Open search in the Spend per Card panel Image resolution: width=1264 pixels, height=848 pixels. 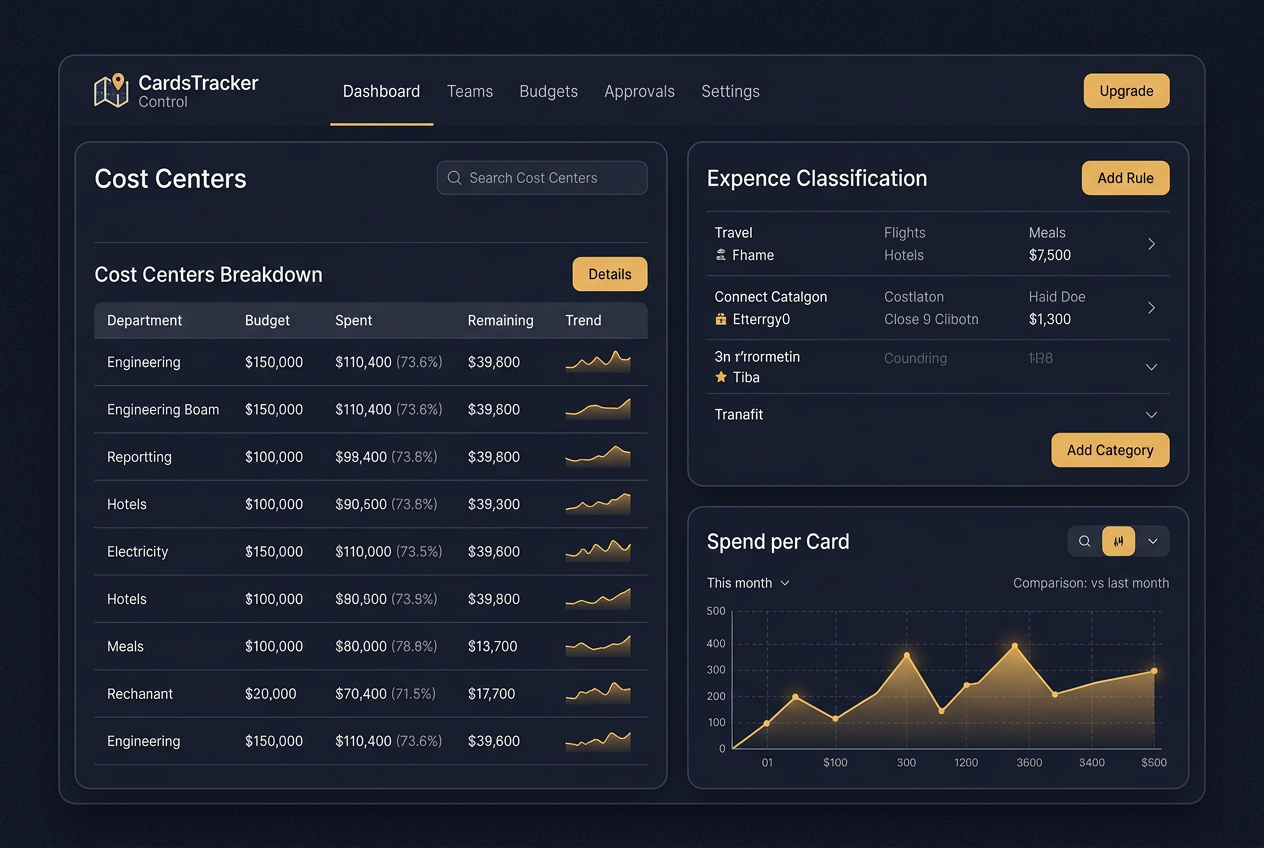[x=1085, y=542]
